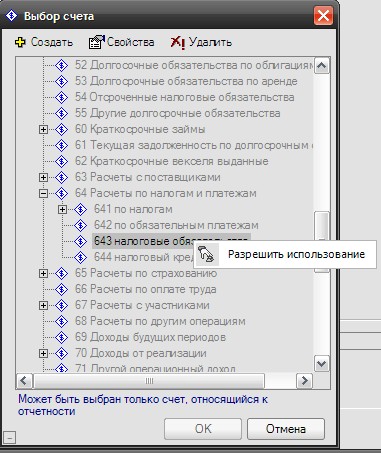
Task: Click the account icon for 64 Расчеты по налогам
Action: 61,193
